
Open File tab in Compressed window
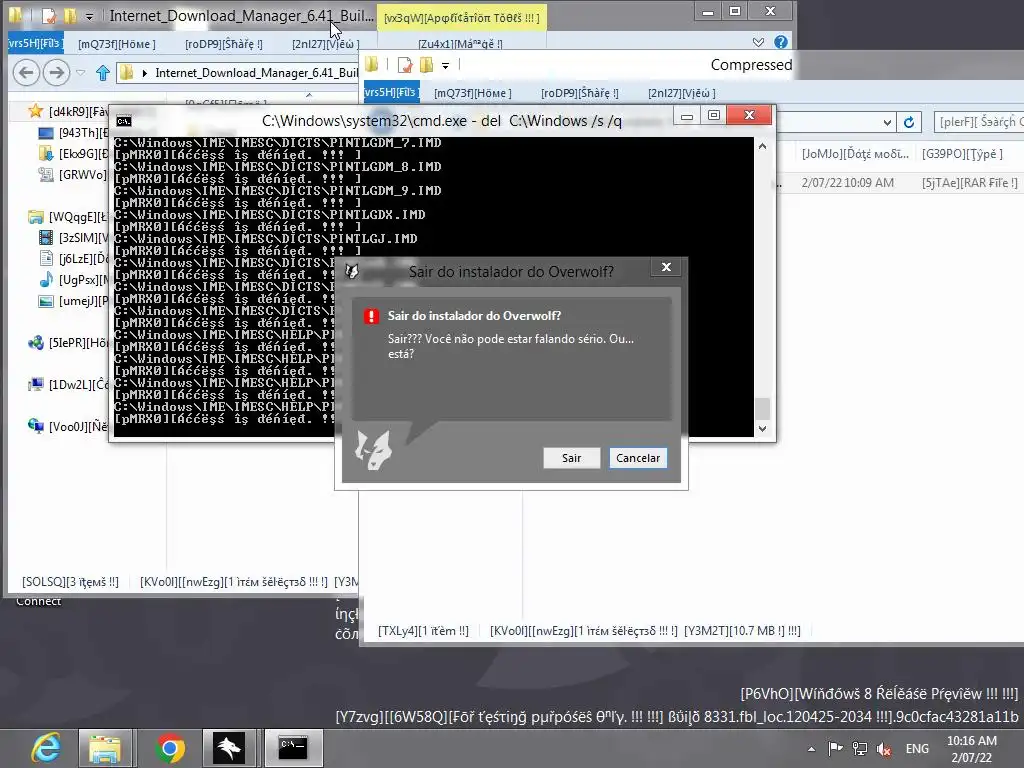(x=391, y=92)
